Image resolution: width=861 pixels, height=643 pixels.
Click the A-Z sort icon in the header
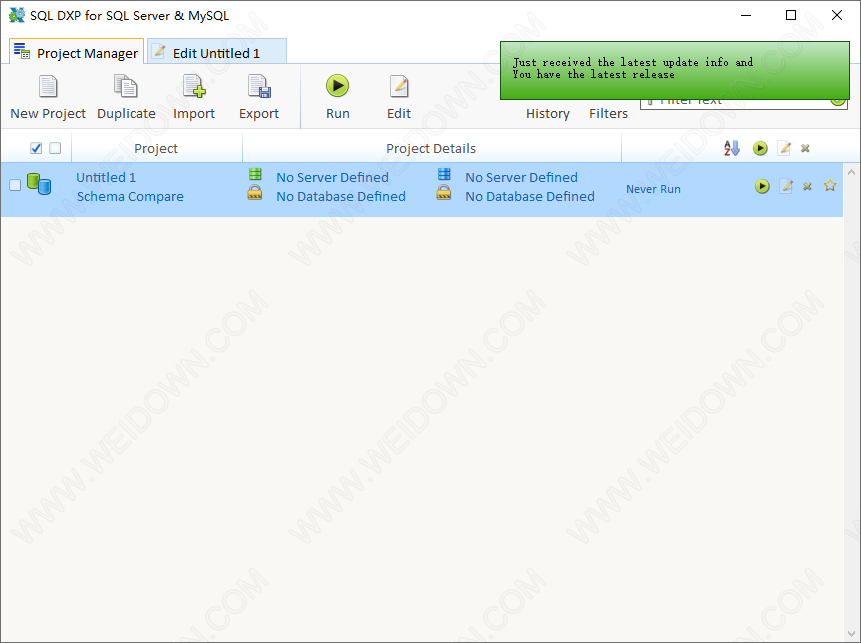(x=731, y=148)
